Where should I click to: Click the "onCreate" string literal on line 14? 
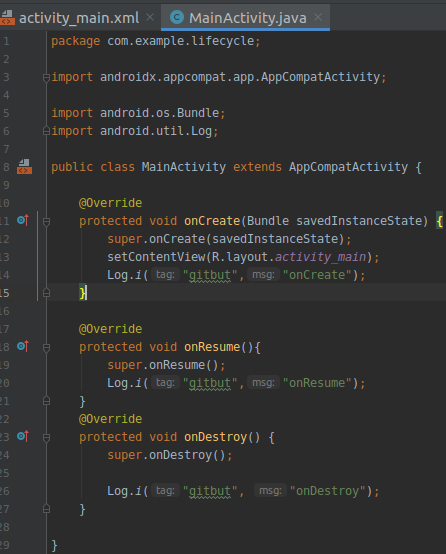317,275
